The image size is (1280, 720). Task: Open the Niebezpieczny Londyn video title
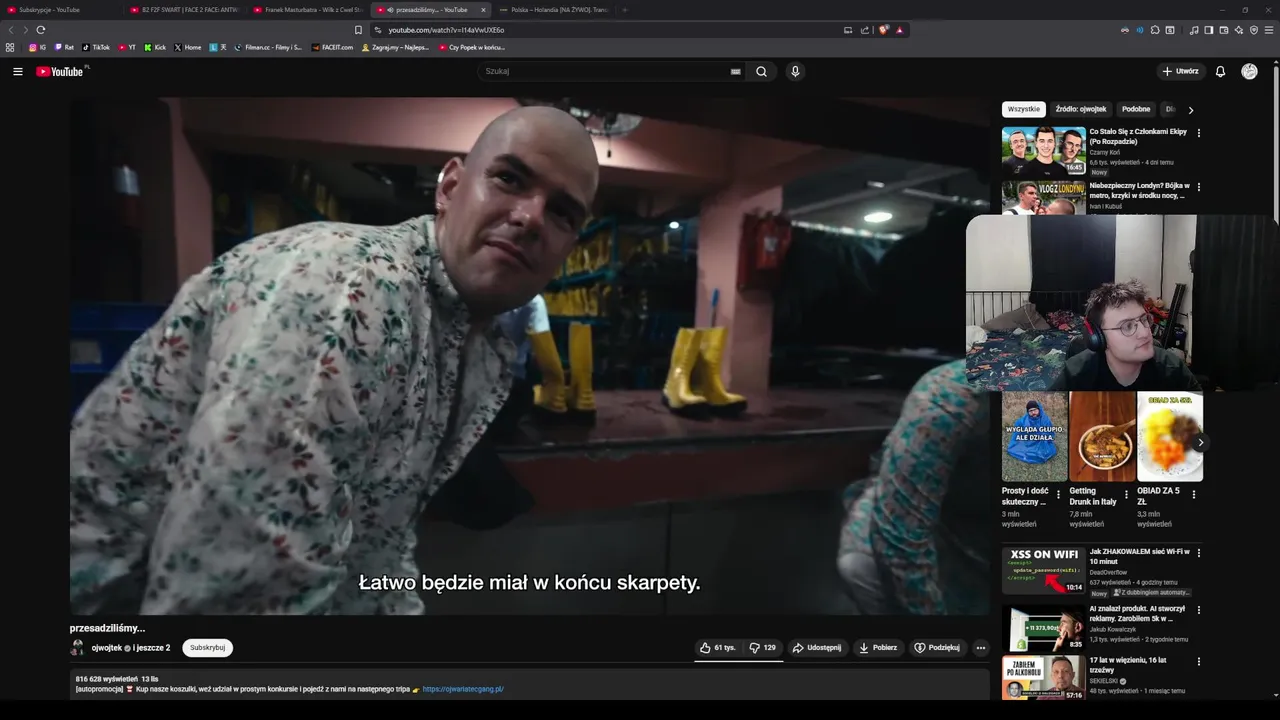[1138, 190]
